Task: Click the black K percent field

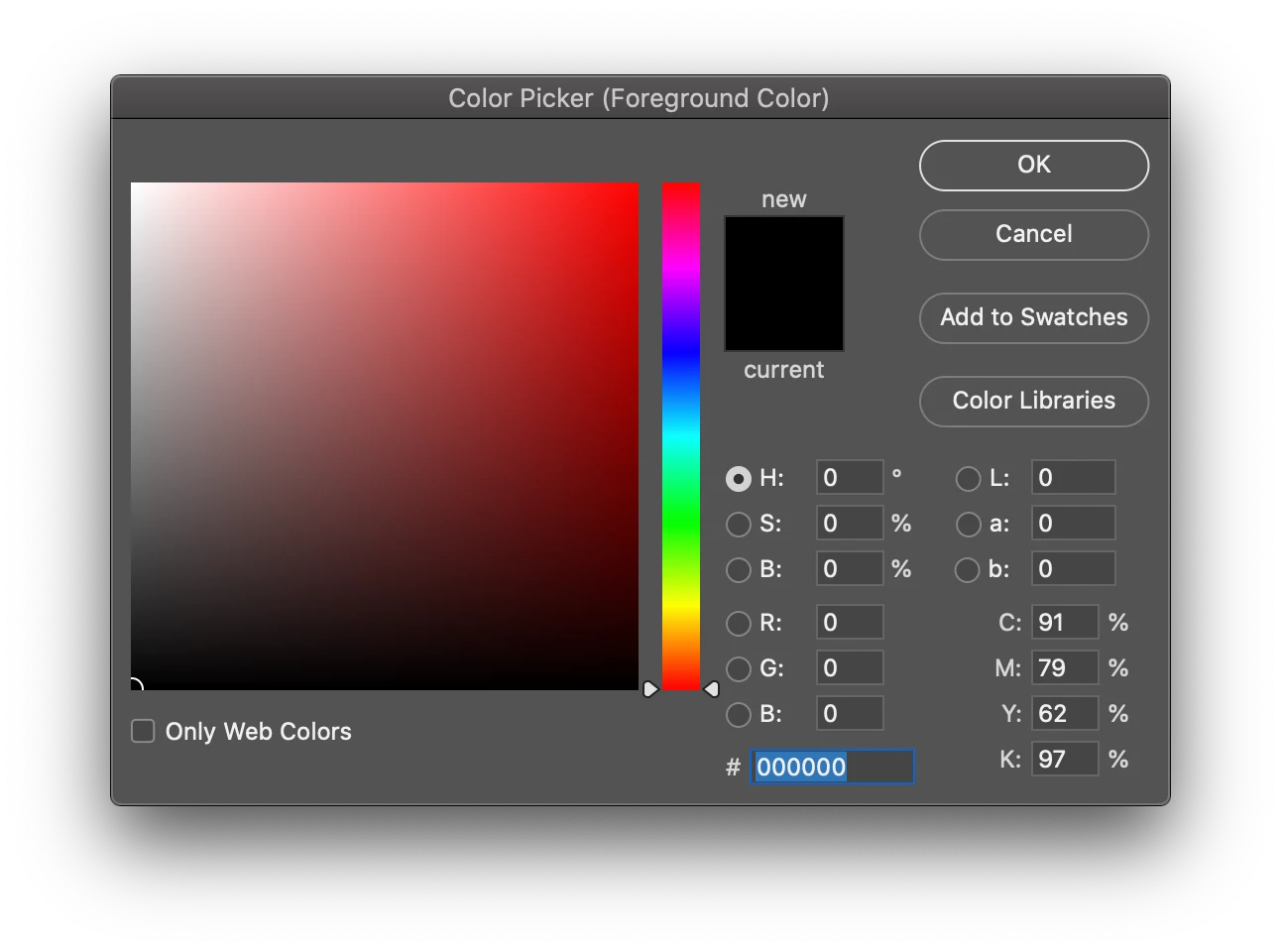Action: click(1065, 760)
